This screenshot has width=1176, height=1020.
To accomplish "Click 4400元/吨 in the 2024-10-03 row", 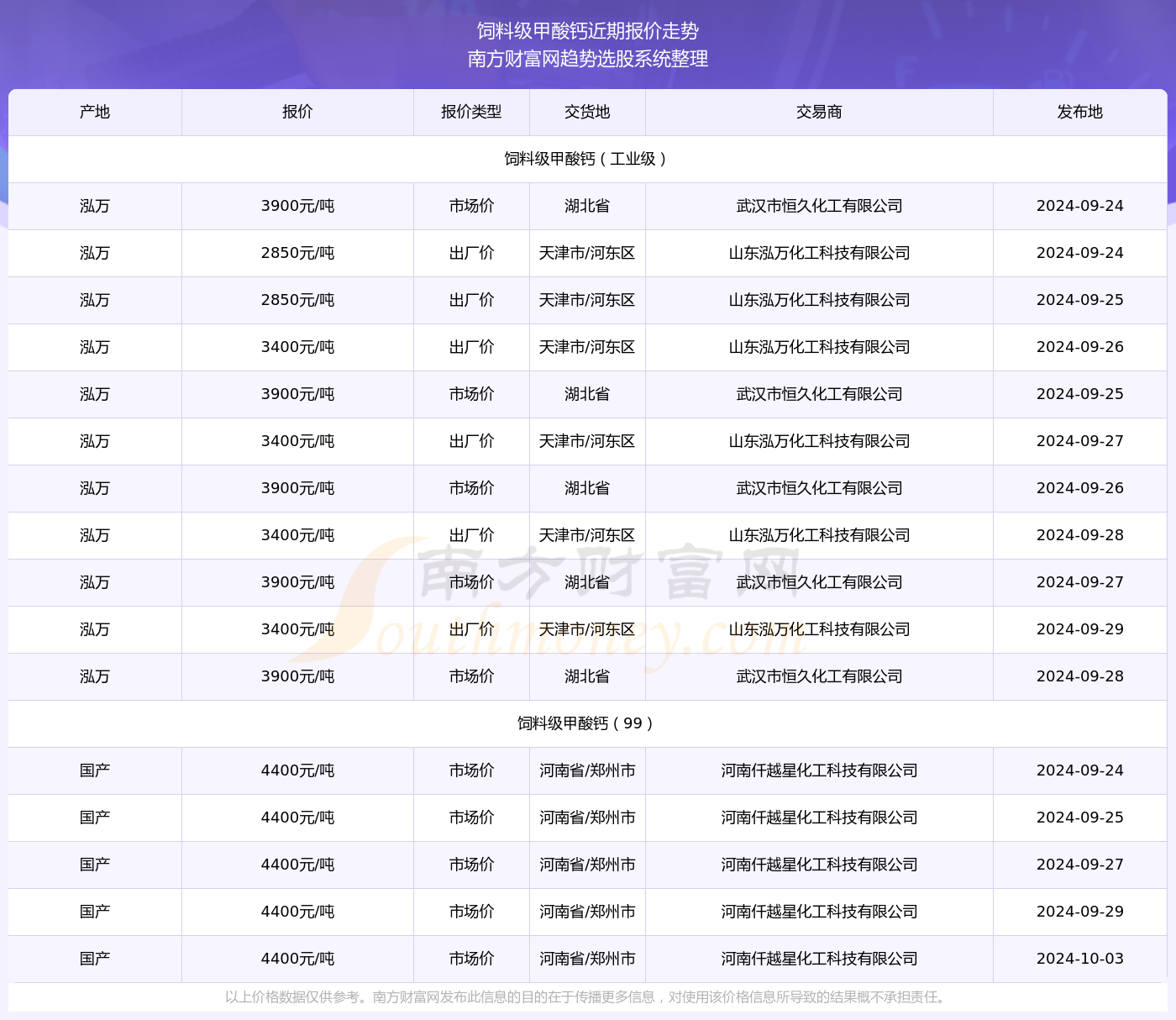I will pos(297,959).
